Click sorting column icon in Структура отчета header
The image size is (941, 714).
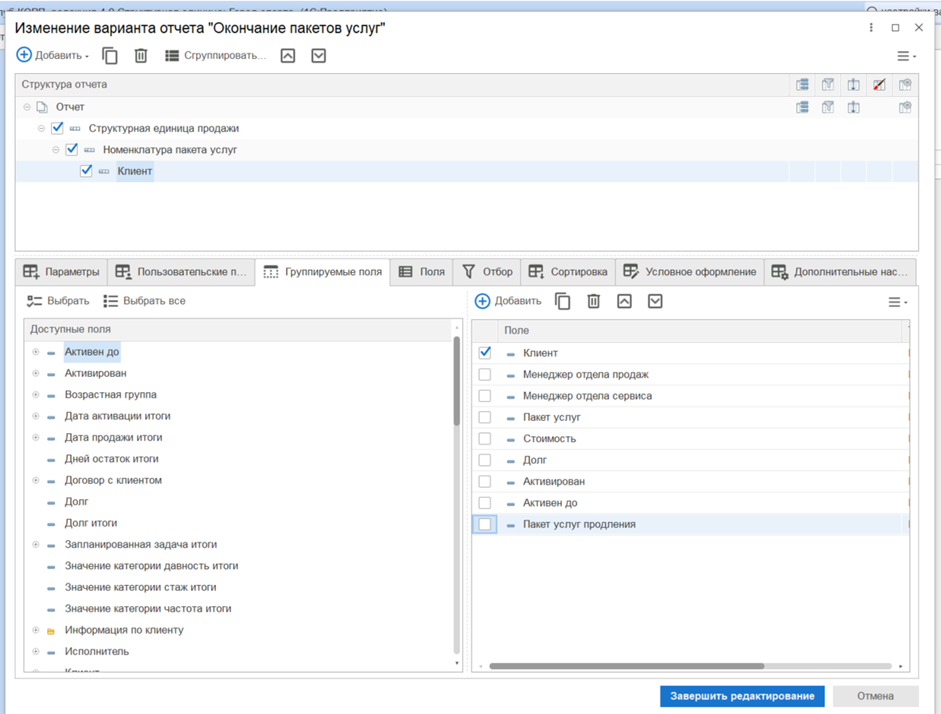(x=853, y=85)
